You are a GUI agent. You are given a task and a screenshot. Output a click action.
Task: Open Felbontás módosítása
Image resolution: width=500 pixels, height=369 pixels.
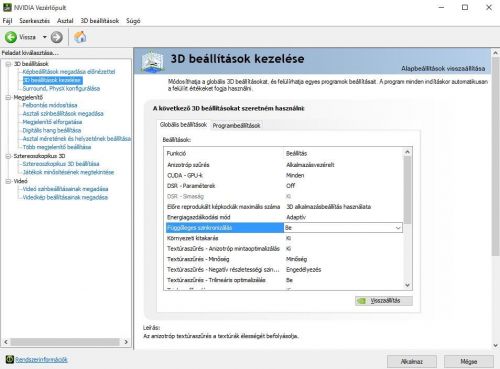[50, 105]
